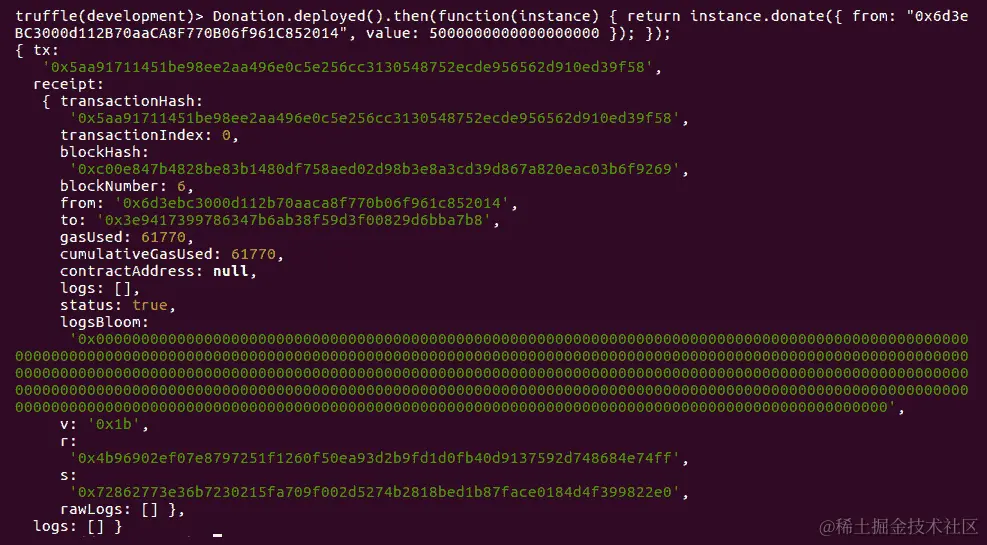The height and width of the screenshot is (545, 987).
Task: Click the status true value
Action: tap(150, 305)
